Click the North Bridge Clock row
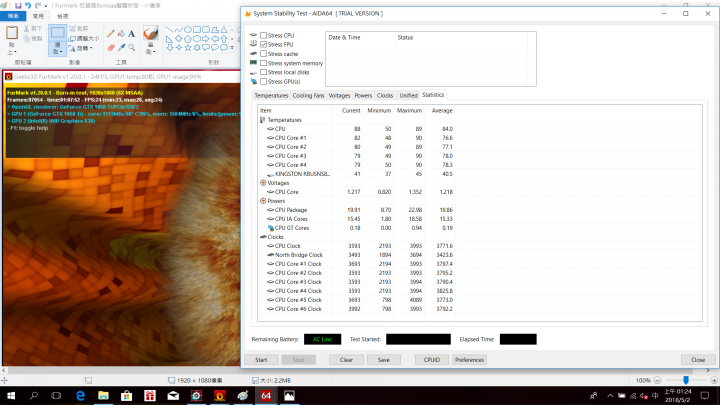The height and width of the screenshot is (405, 720). pyautogui.click(x=356, y=255)
